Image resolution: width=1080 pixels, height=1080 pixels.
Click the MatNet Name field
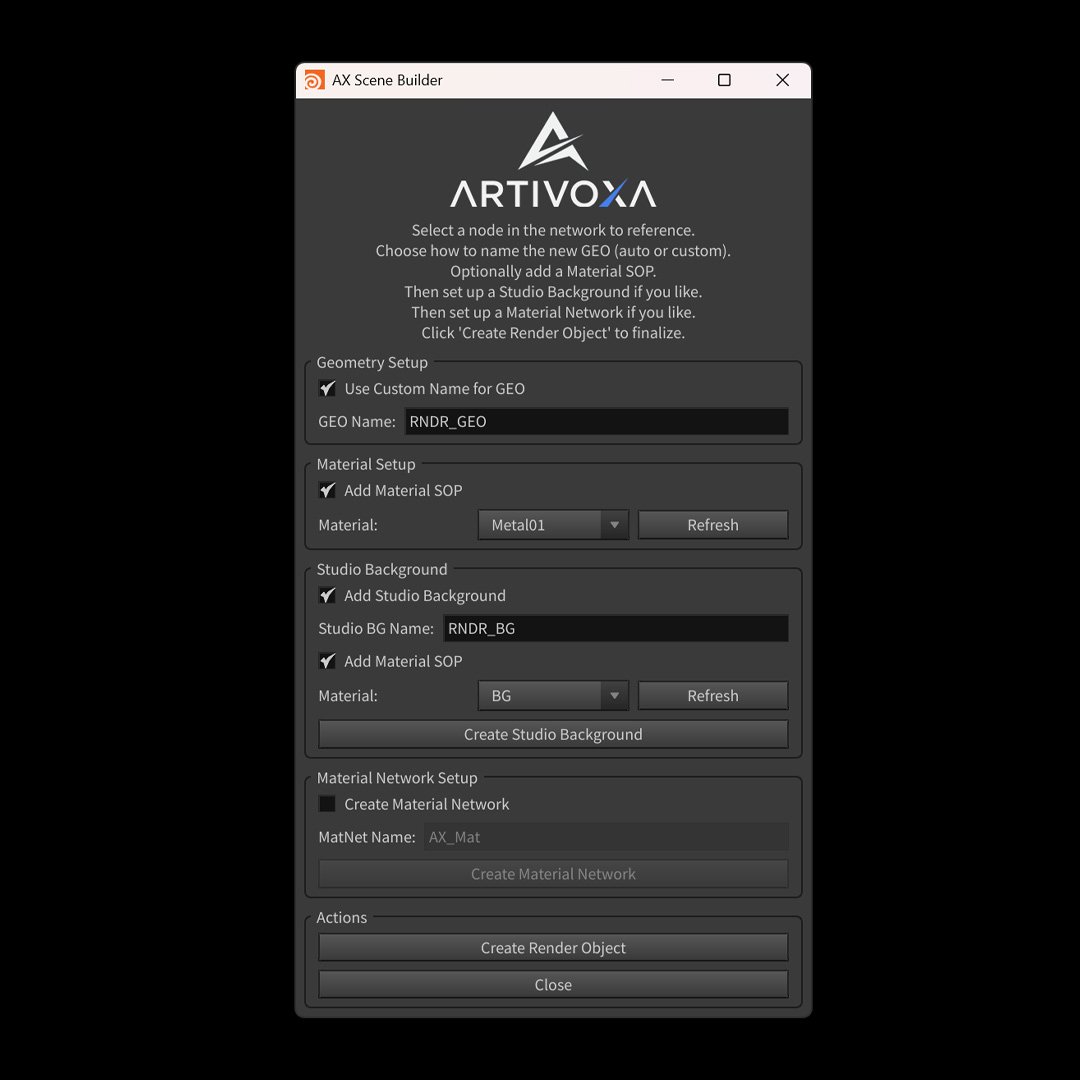606,837
